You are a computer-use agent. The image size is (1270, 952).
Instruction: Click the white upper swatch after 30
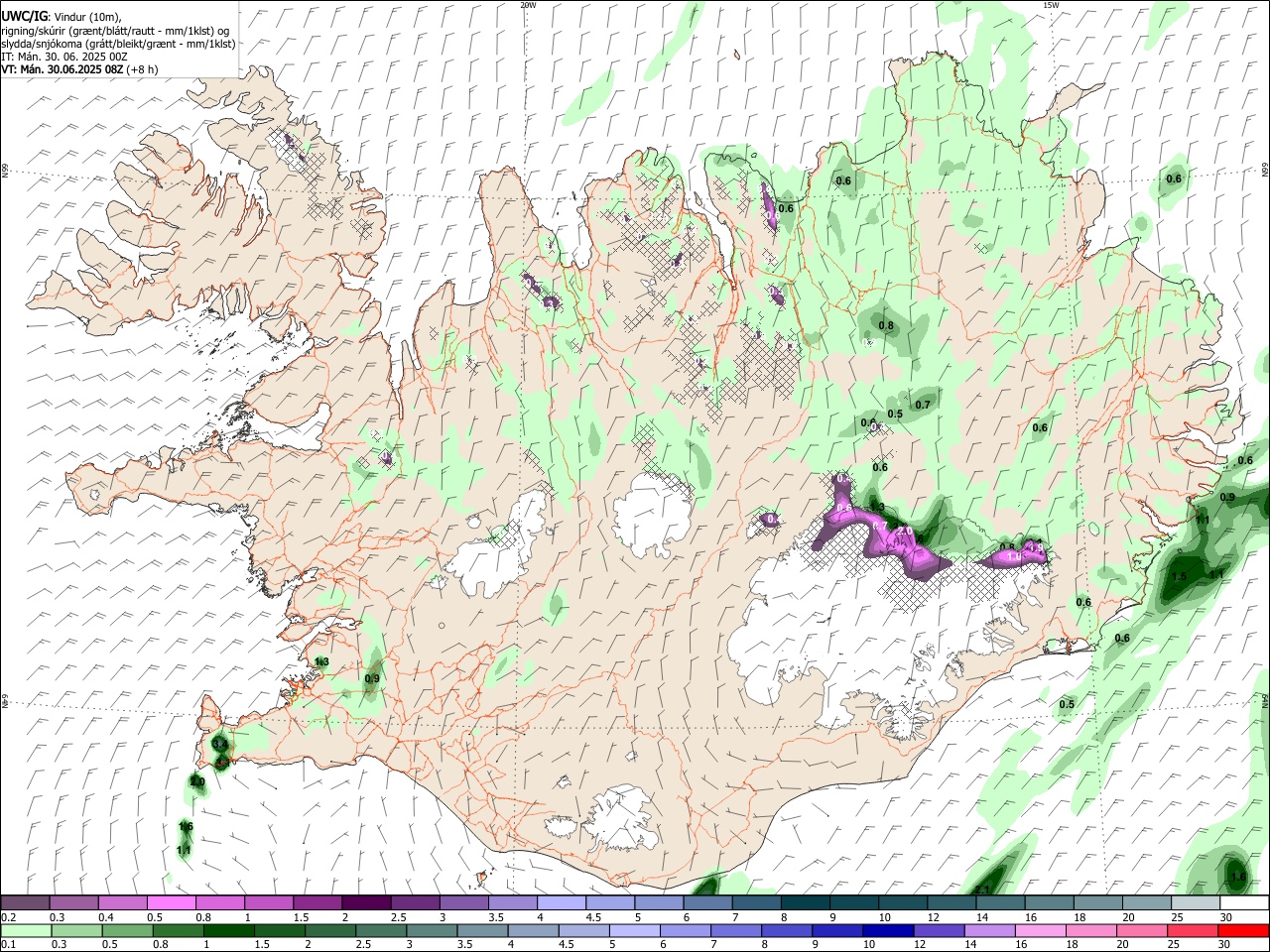pyautogui.click(x=1244, y=903)
